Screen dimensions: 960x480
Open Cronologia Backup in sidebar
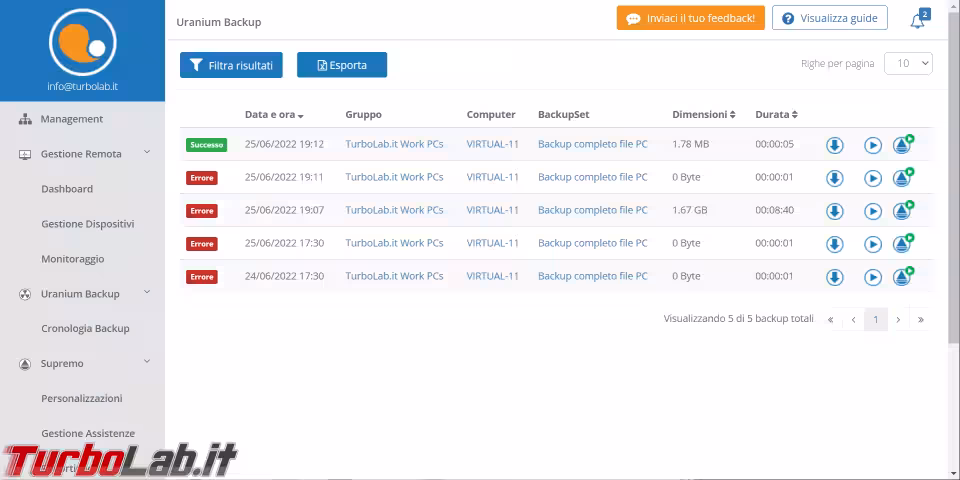tap(85, 328)
